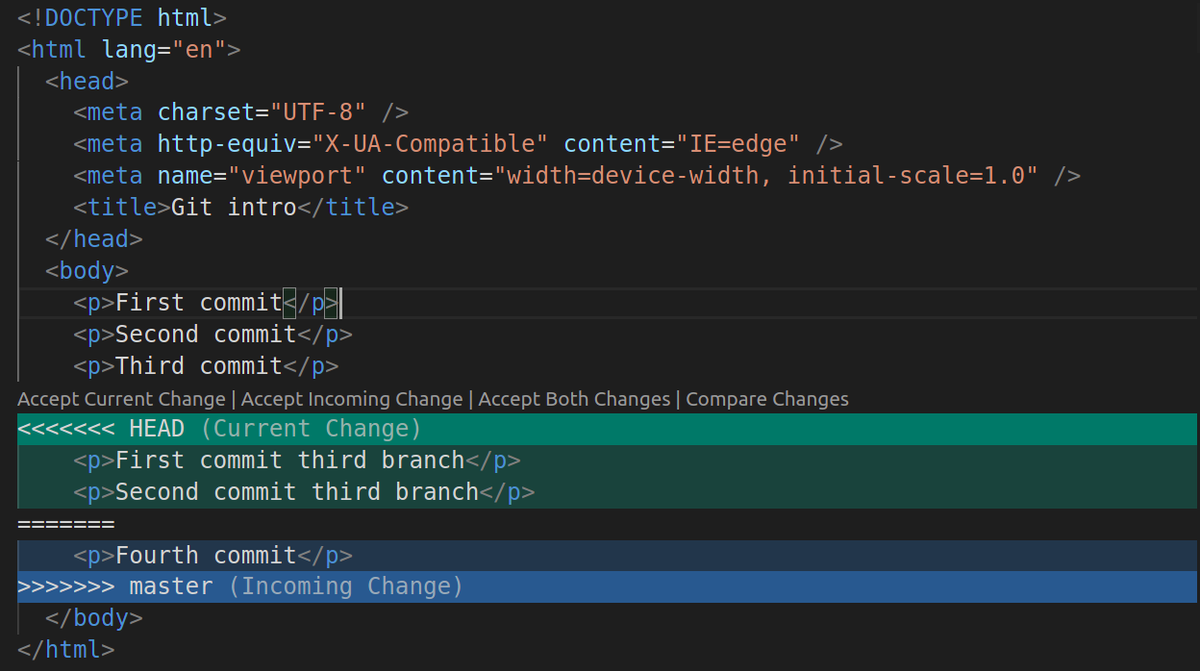Click the Accept Current Change link
The image size is (1200, 671).
click(120, 398)
